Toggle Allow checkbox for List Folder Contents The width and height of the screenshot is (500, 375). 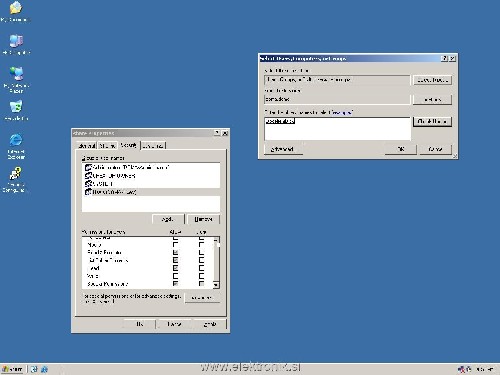tap(175, 260)
